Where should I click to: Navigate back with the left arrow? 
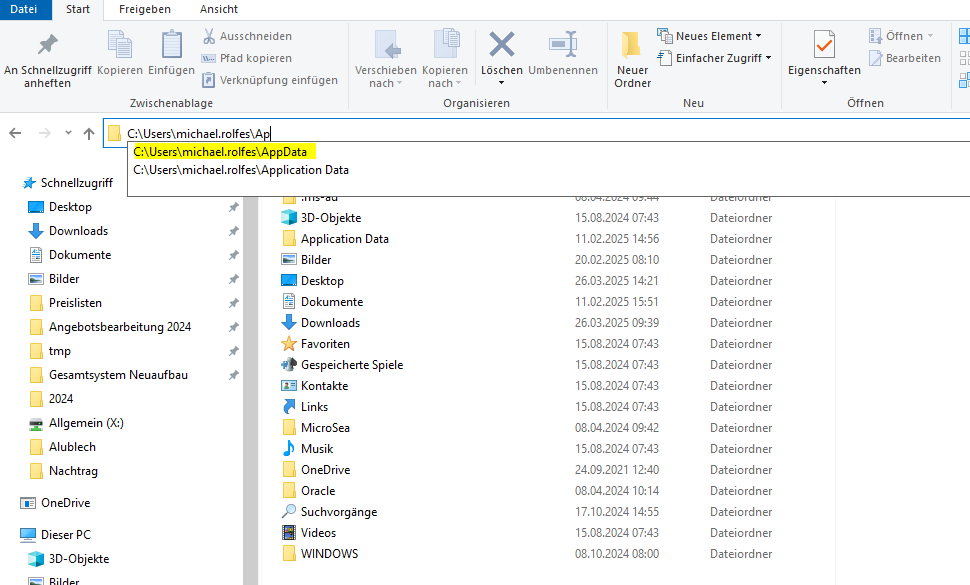coord(16,133)
